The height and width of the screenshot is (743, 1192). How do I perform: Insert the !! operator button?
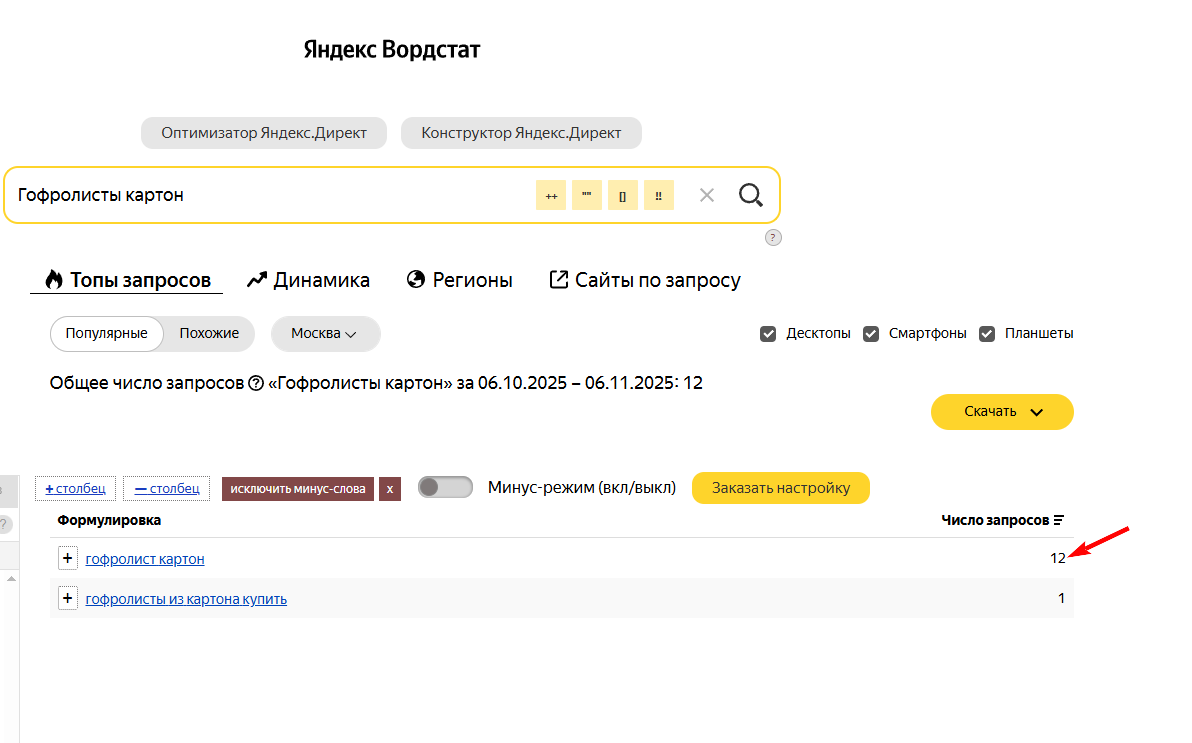point(658,195)
